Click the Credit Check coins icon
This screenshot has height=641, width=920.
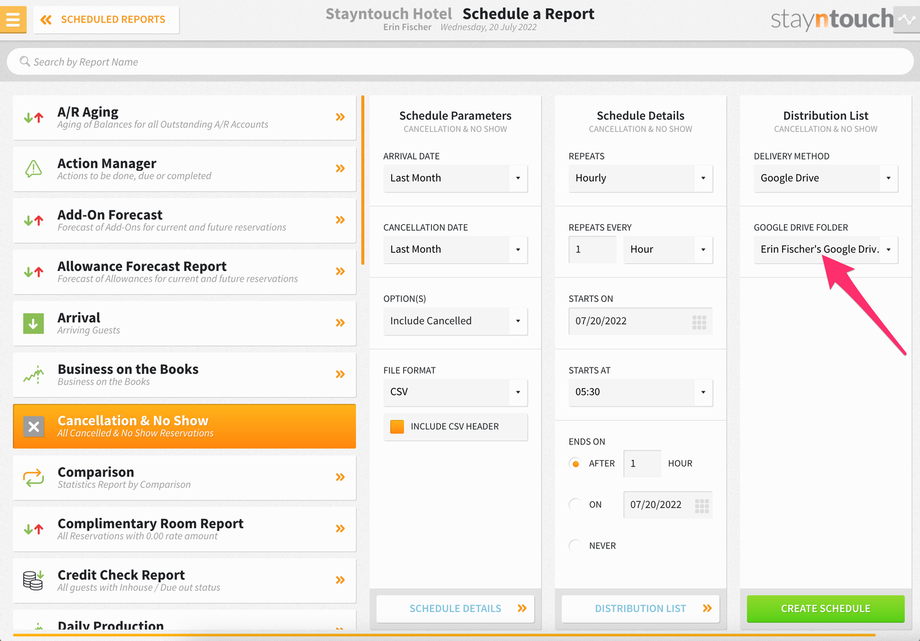coord(33,580)
